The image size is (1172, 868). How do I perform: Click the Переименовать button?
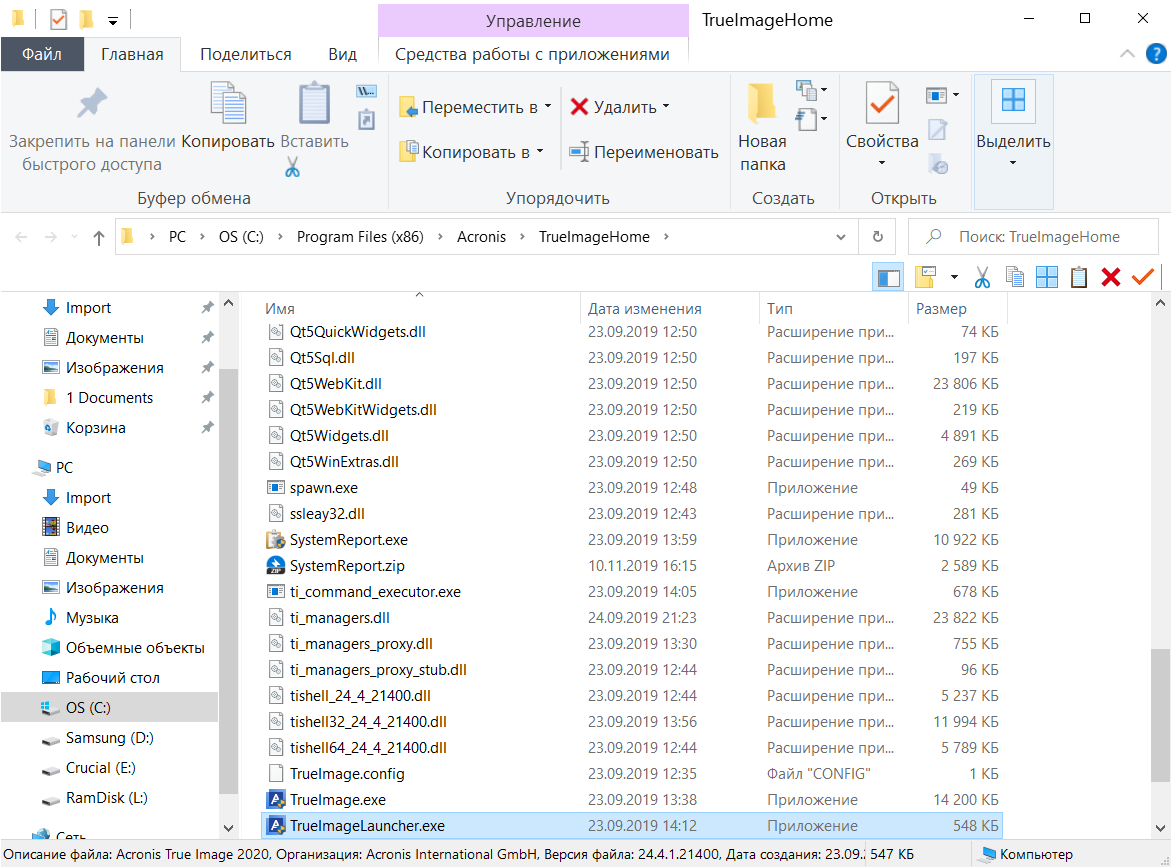point(644,152)
